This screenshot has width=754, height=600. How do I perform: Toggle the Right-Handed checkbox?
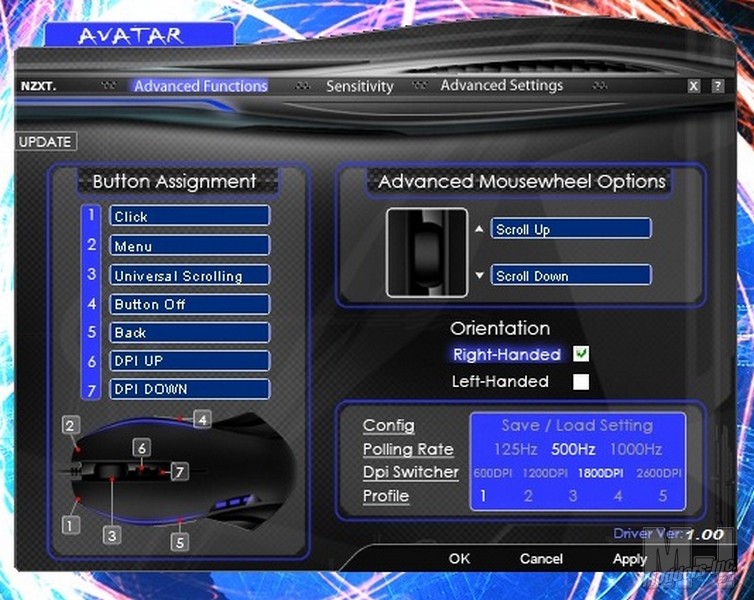pos(581,354)
